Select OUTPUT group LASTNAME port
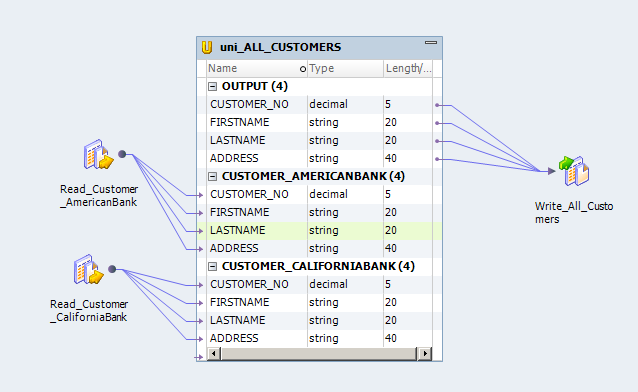638x392 pixels. click(319, 140)
